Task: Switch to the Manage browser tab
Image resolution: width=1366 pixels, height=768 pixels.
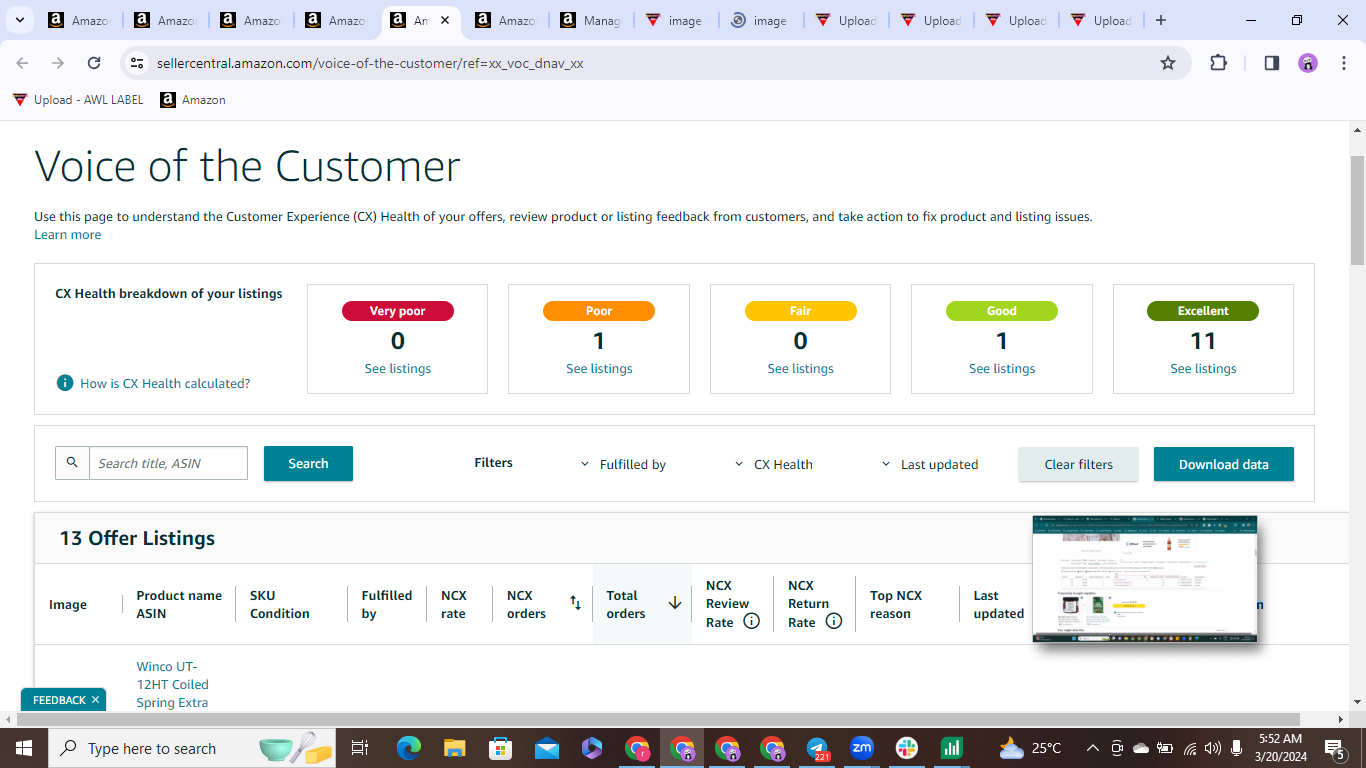Action: (x=591, y=20)
